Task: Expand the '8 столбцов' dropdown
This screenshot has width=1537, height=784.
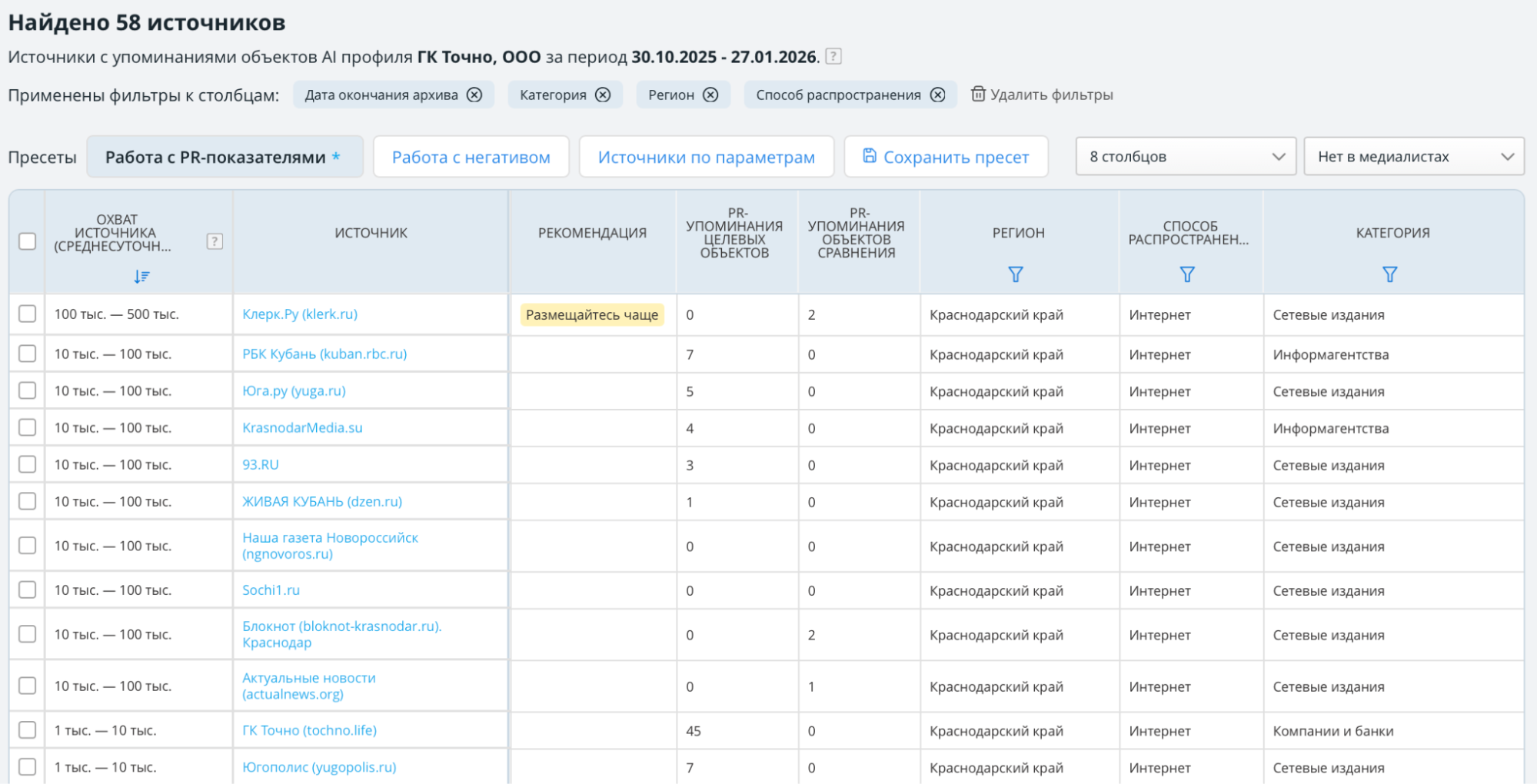Action: [x=1186, y=157]
